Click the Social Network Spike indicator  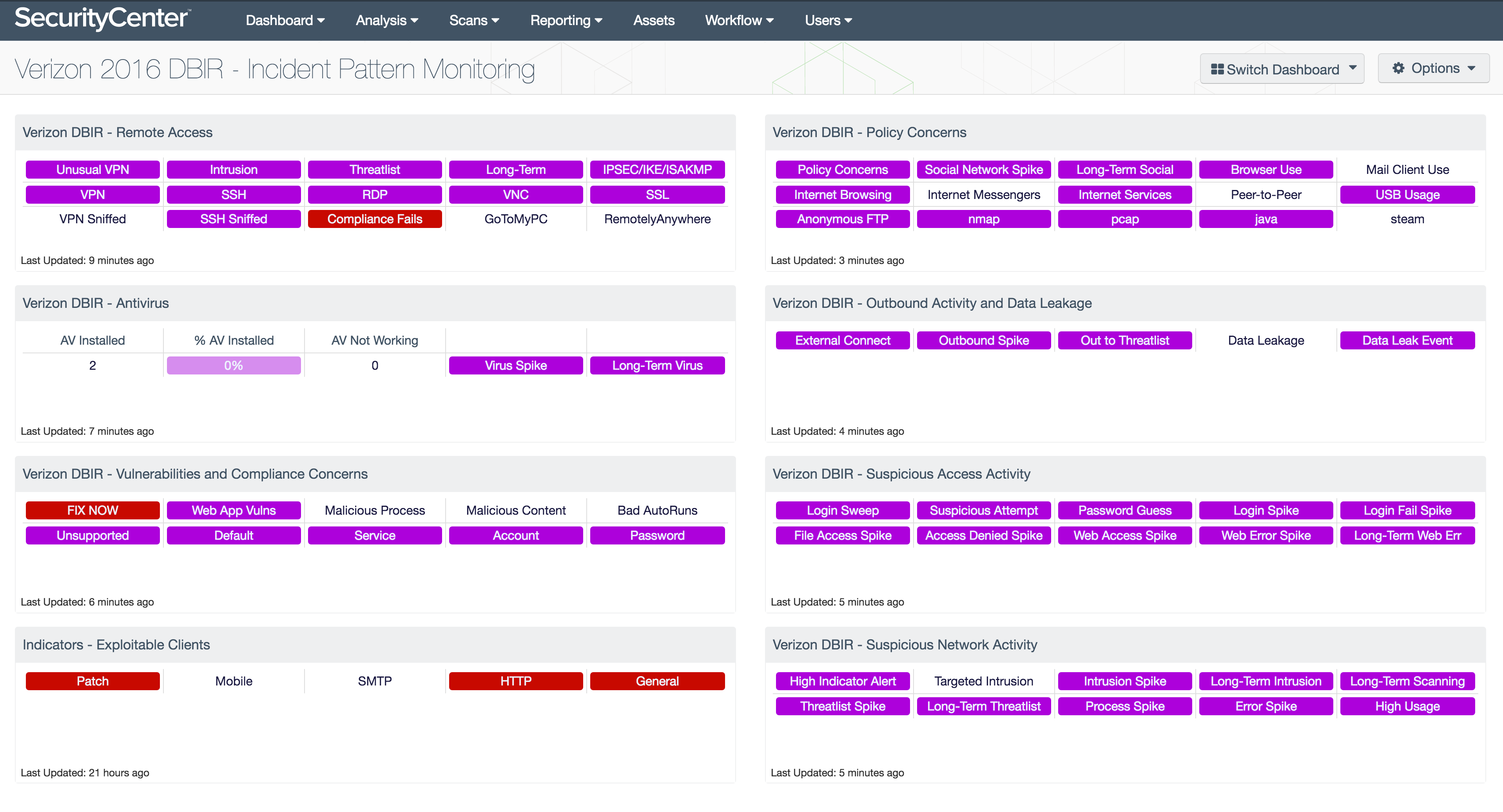tap(984, 170)
